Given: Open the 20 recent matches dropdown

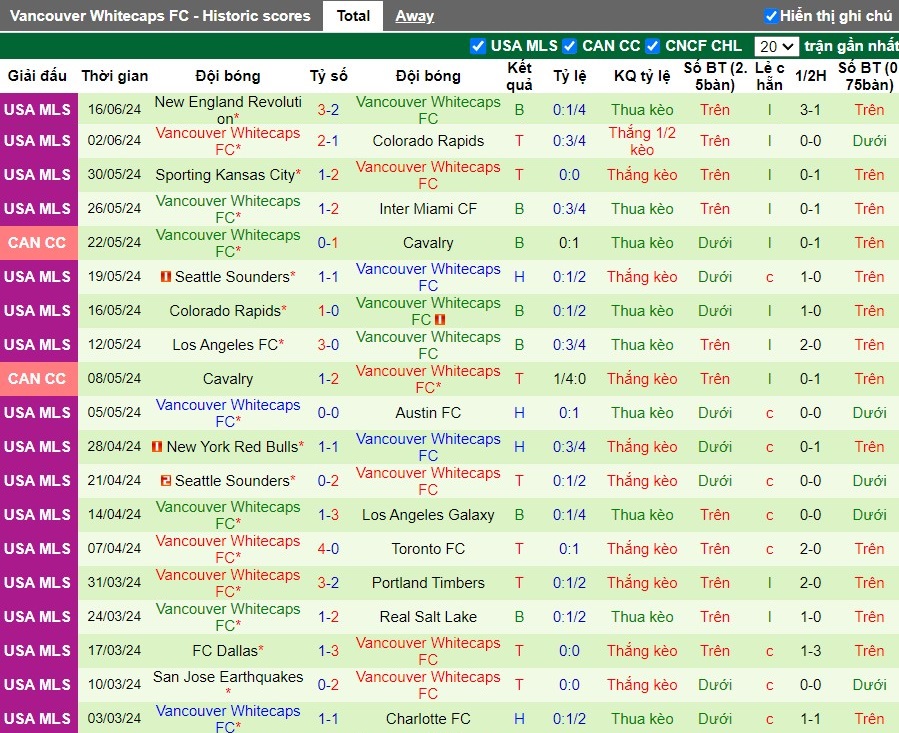Looking at the screenshot, I should 776,46.
